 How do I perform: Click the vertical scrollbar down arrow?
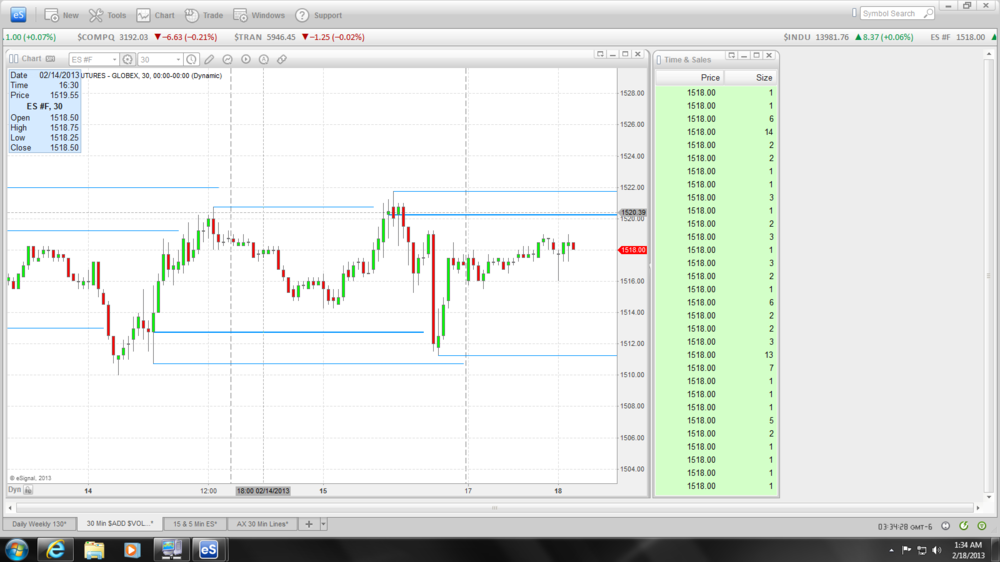[x=989, y=497]
